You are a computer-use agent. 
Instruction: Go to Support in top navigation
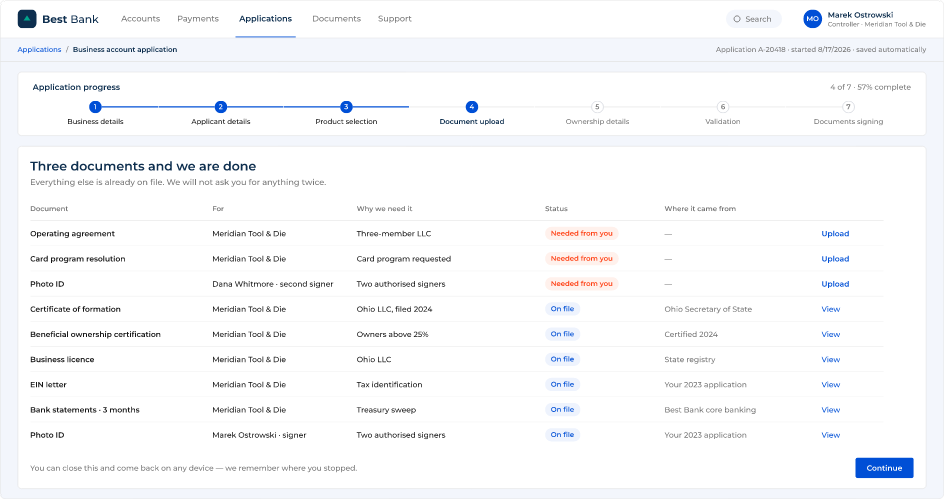click(395, 19)
